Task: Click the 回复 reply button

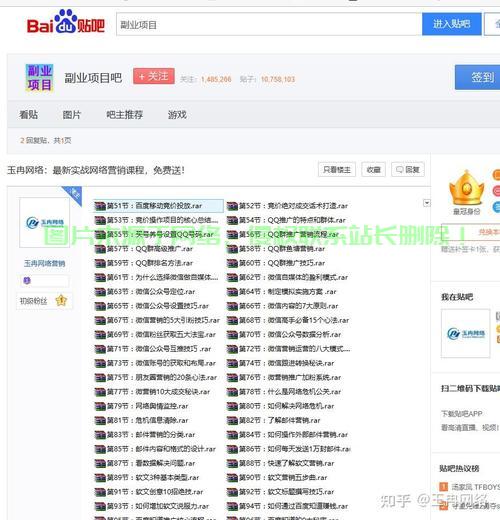Action: 408,170
